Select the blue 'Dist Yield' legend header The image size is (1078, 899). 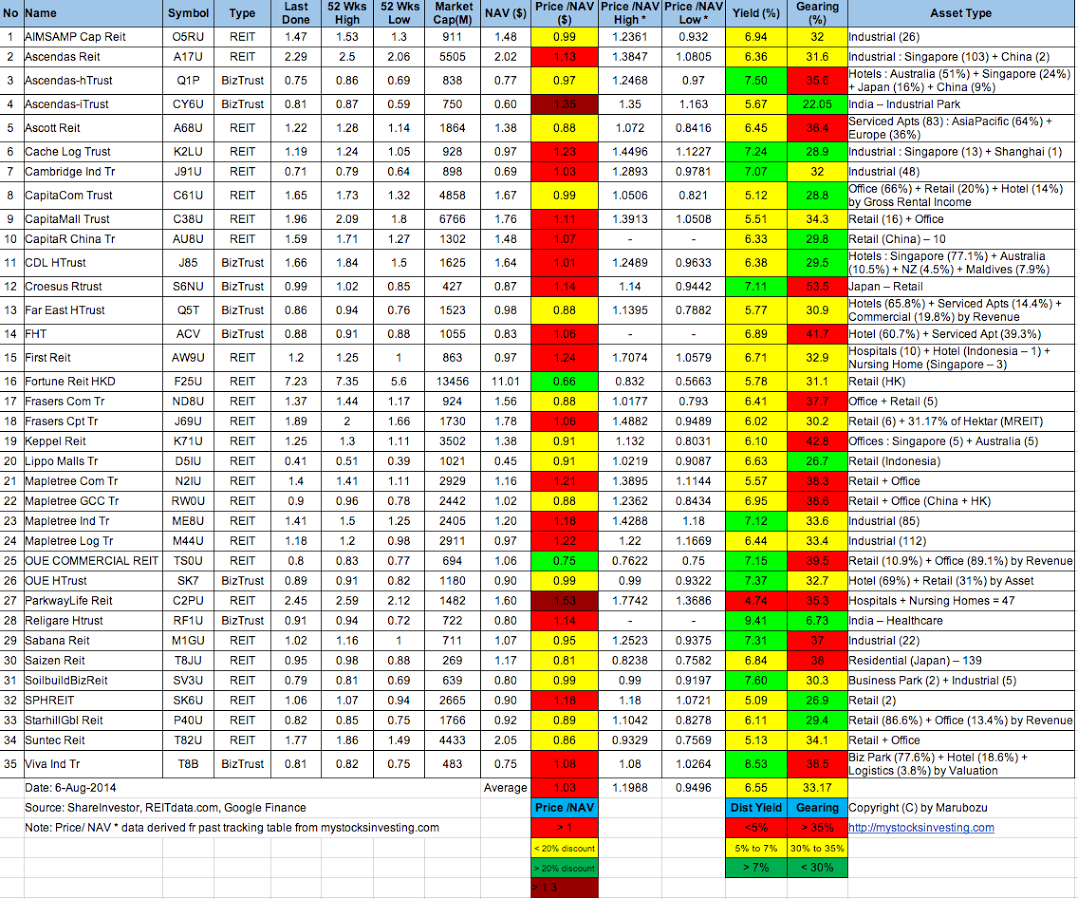coord(756,808)
